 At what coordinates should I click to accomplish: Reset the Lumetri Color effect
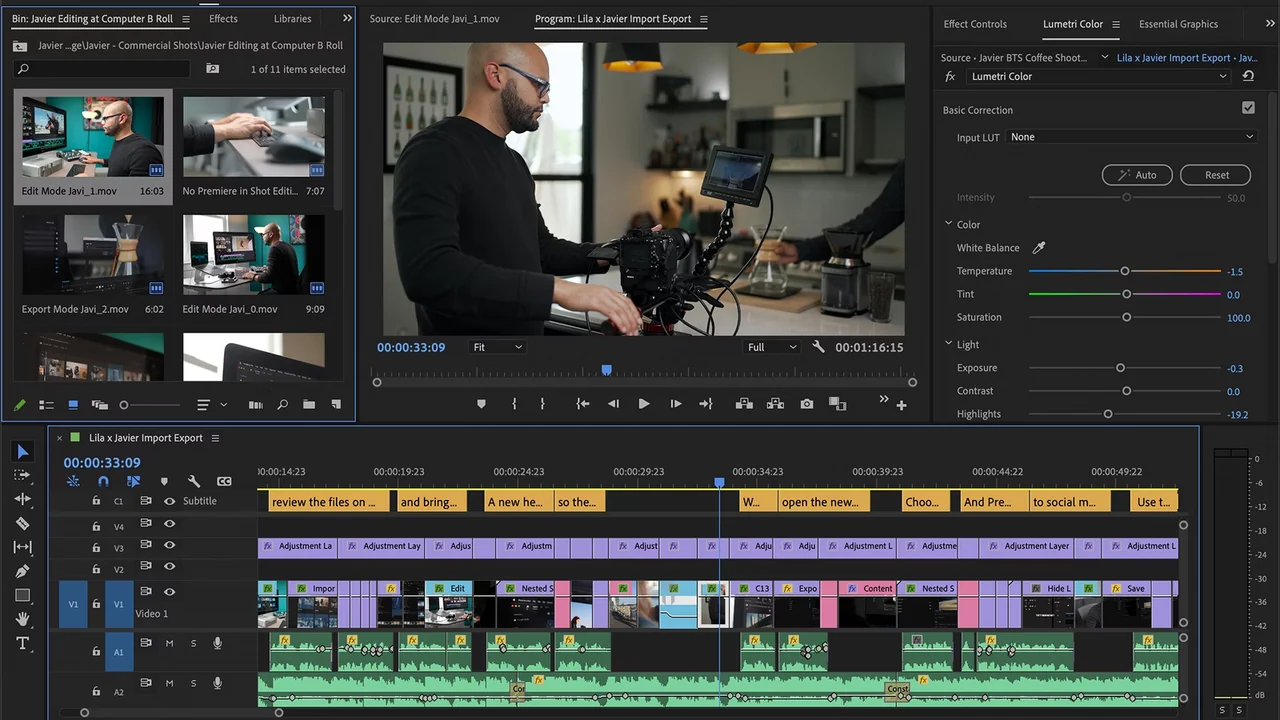pyautogui.click(x=1248, y=76)
